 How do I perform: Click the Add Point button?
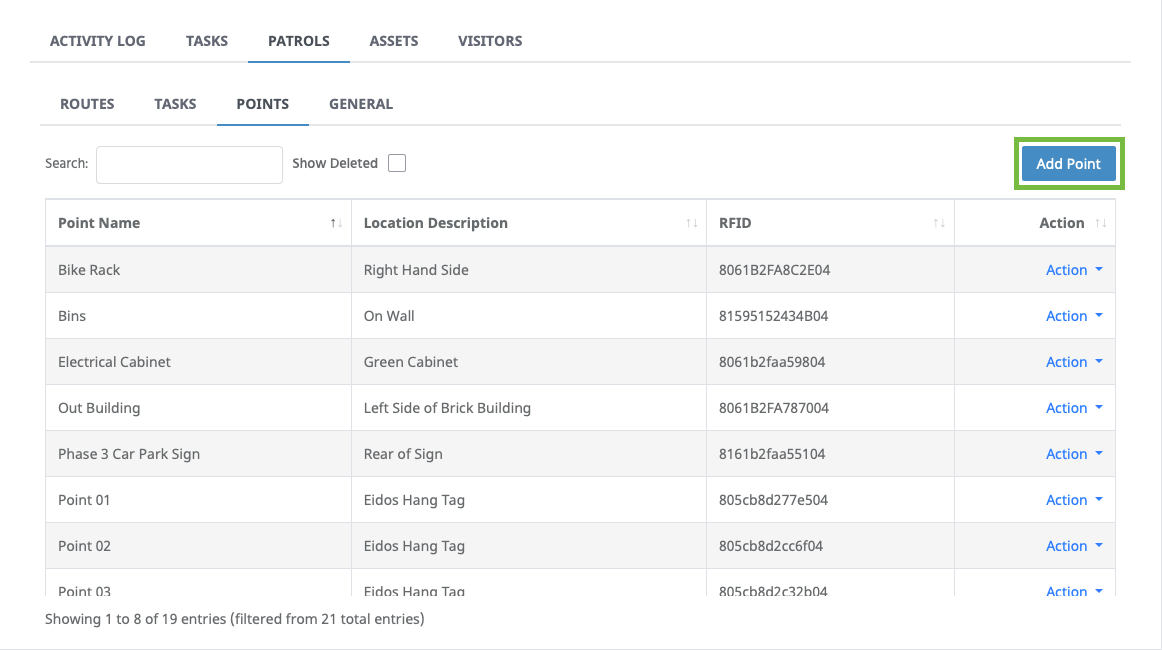(1068, 162)
